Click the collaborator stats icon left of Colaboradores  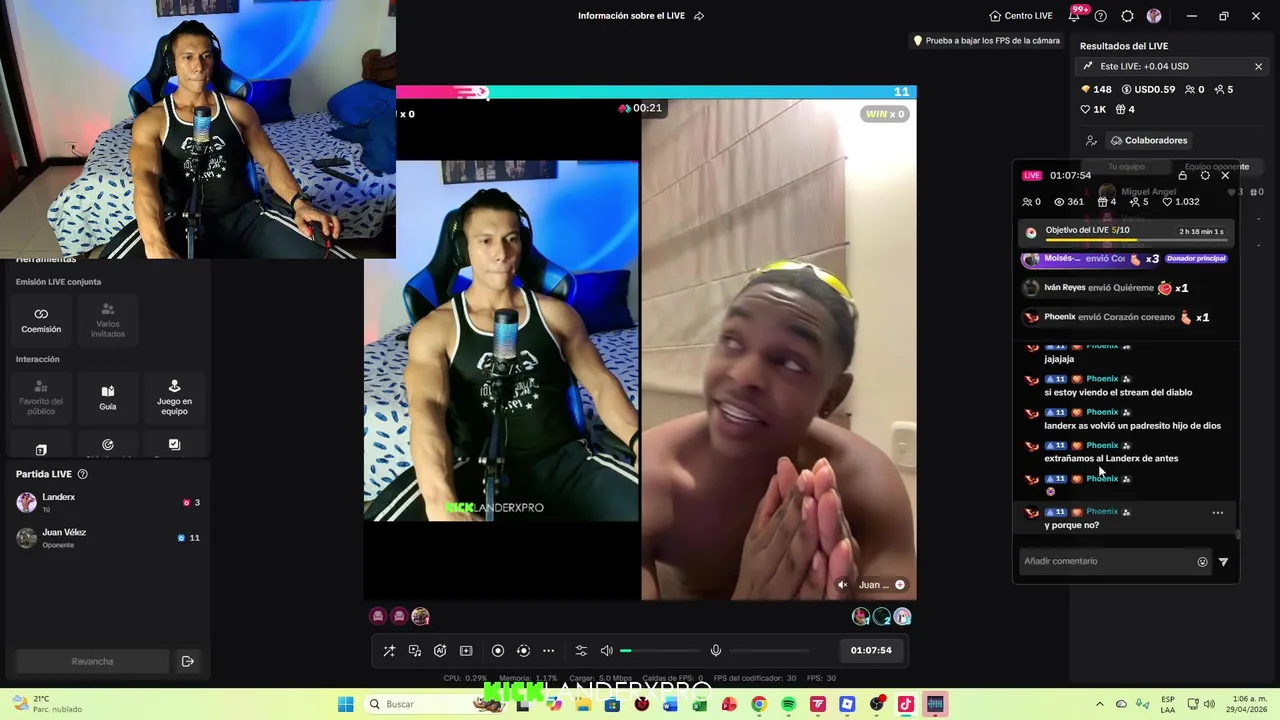click(x=1091, y=141)
